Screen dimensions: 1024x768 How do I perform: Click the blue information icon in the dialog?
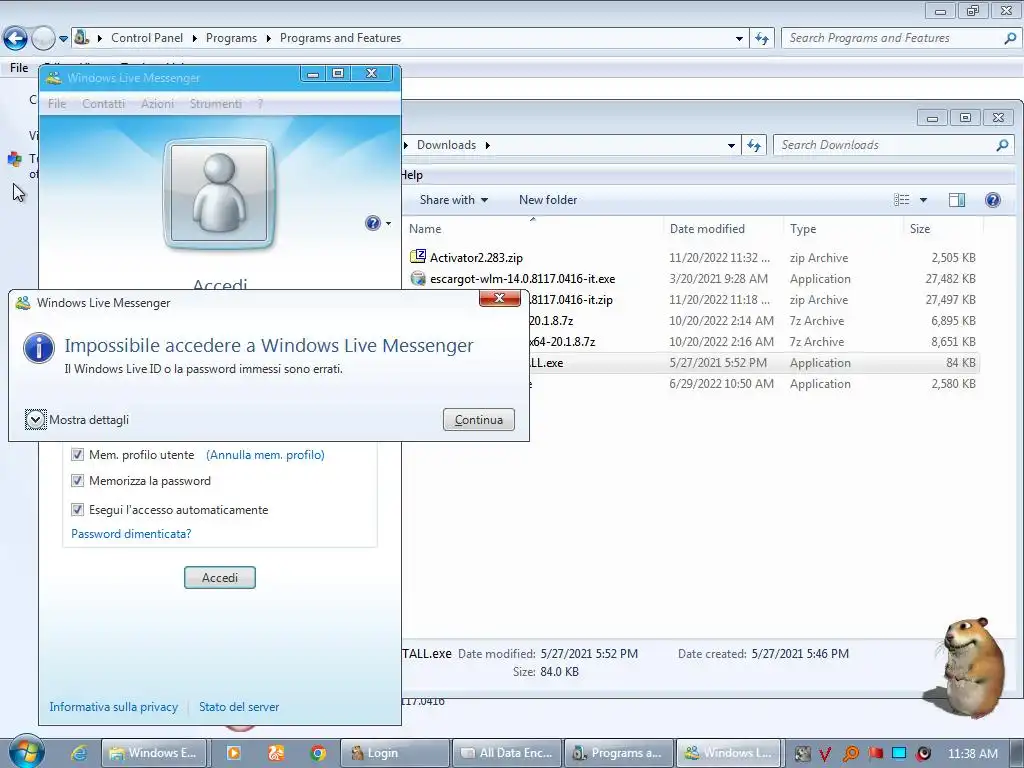[x=39, y=347]
